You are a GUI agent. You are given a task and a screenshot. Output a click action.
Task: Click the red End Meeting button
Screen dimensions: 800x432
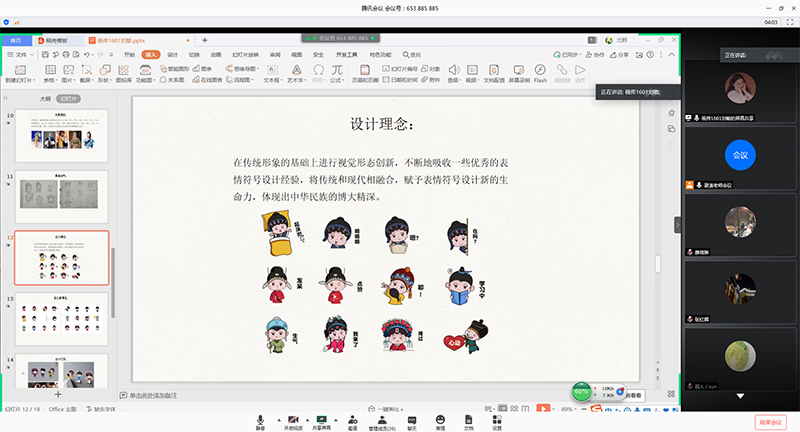[x=771, y=422]
